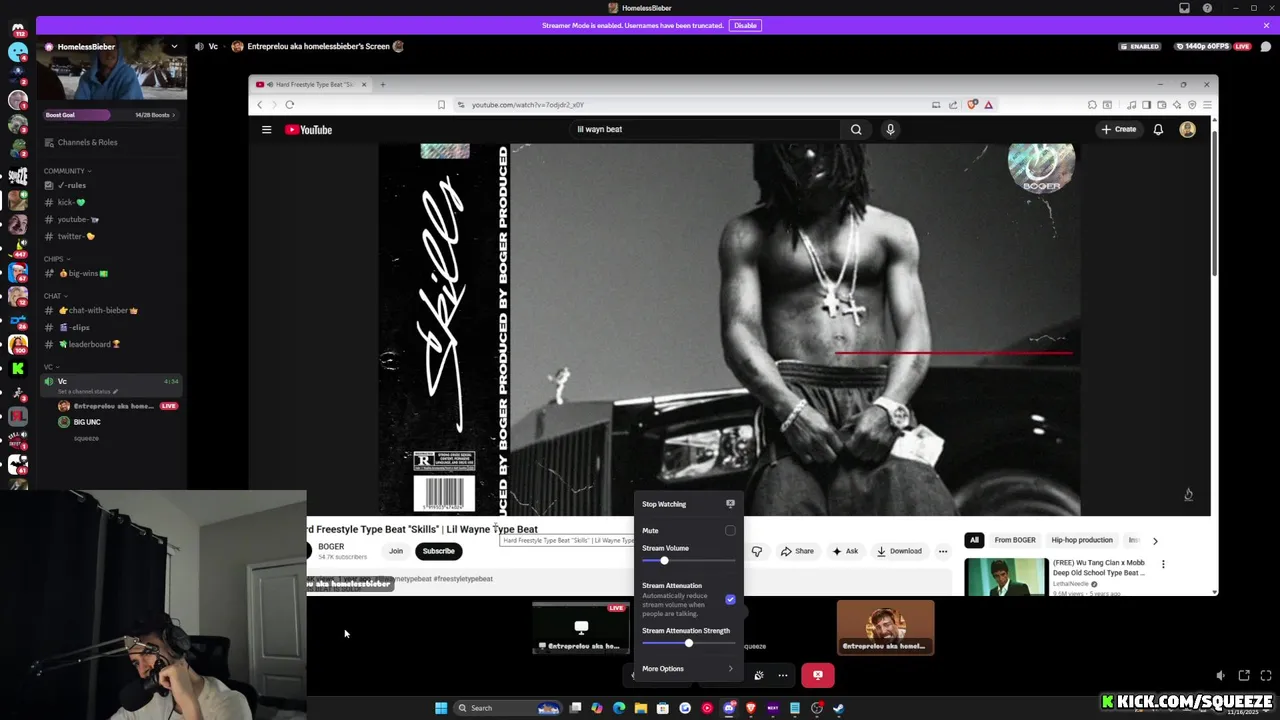Open Wu Tang Clan video thumbnail

(1006, 577)
